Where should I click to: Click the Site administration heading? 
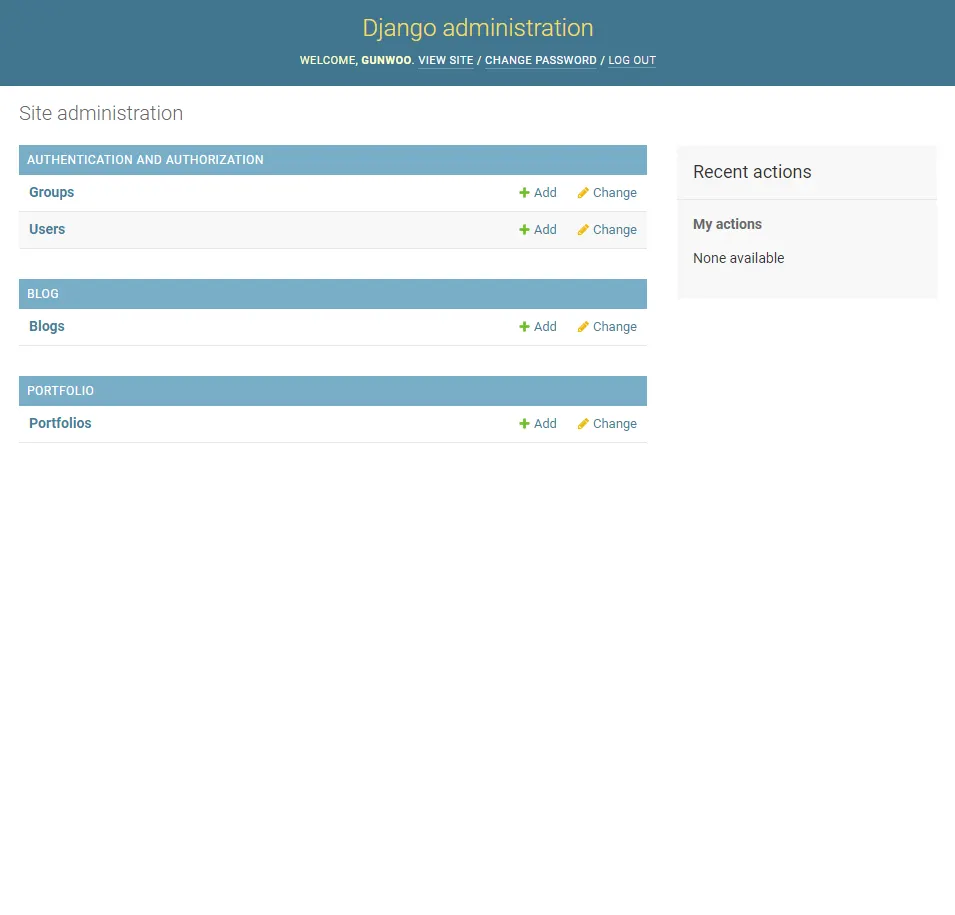click(101, 113)
